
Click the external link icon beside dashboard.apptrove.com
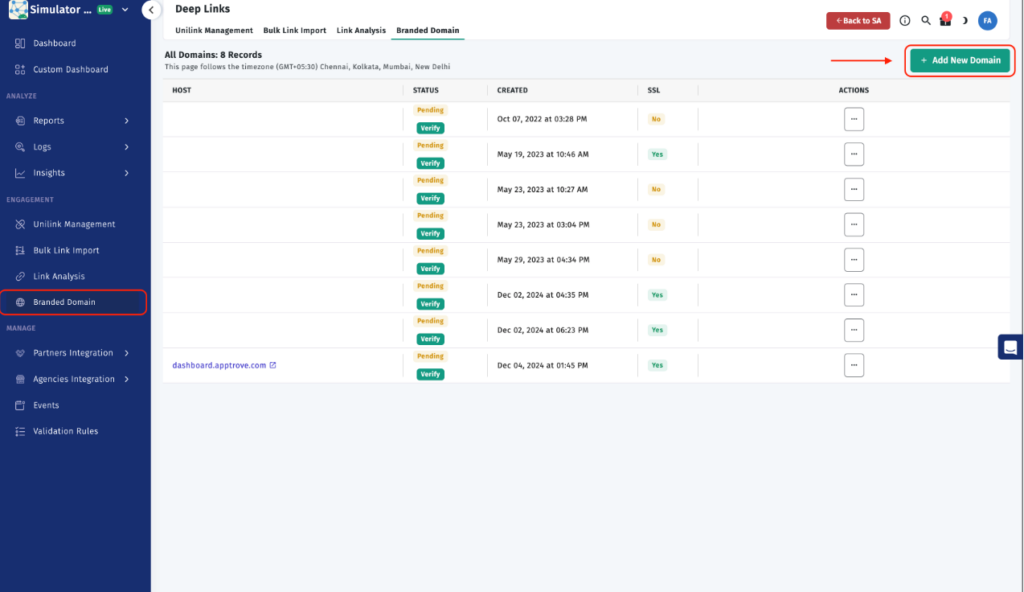[x=273, y=365]
